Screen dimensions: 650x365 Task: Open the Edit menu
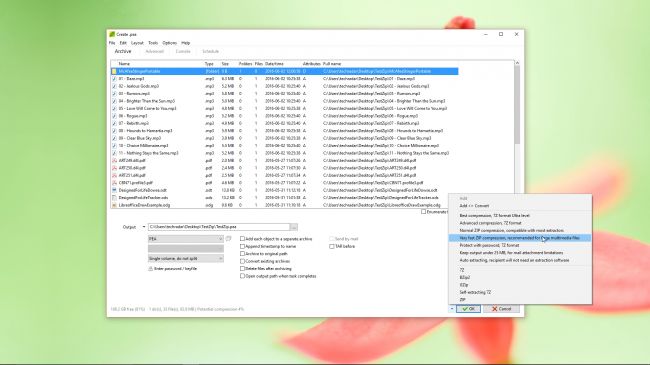(123, 43)
